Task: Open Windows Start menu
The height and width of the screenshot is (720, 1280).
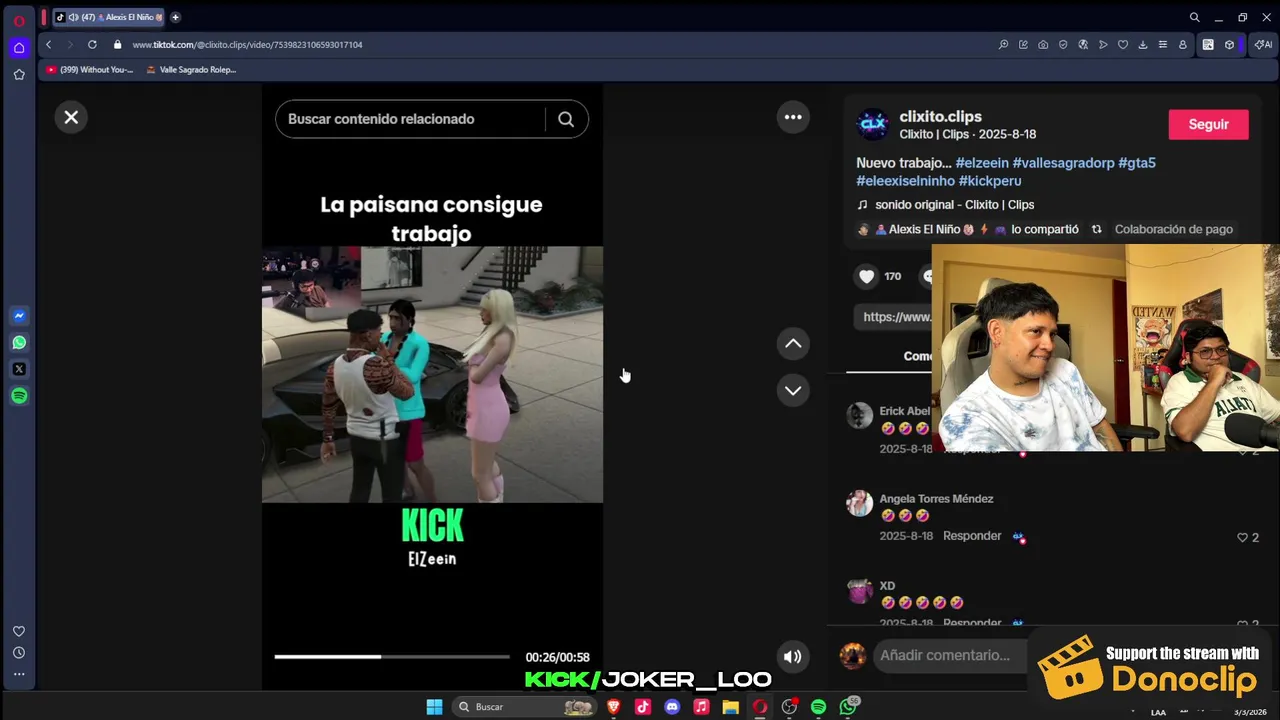Action: click(x=434, y=707)
